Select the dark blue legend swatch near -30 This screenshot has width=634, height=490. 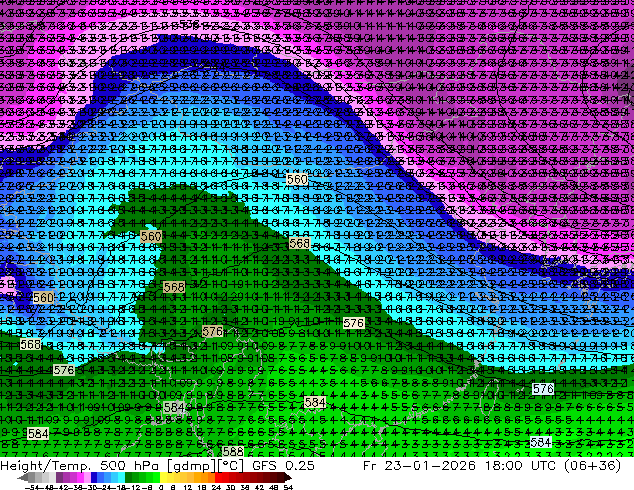coord(94,478)
